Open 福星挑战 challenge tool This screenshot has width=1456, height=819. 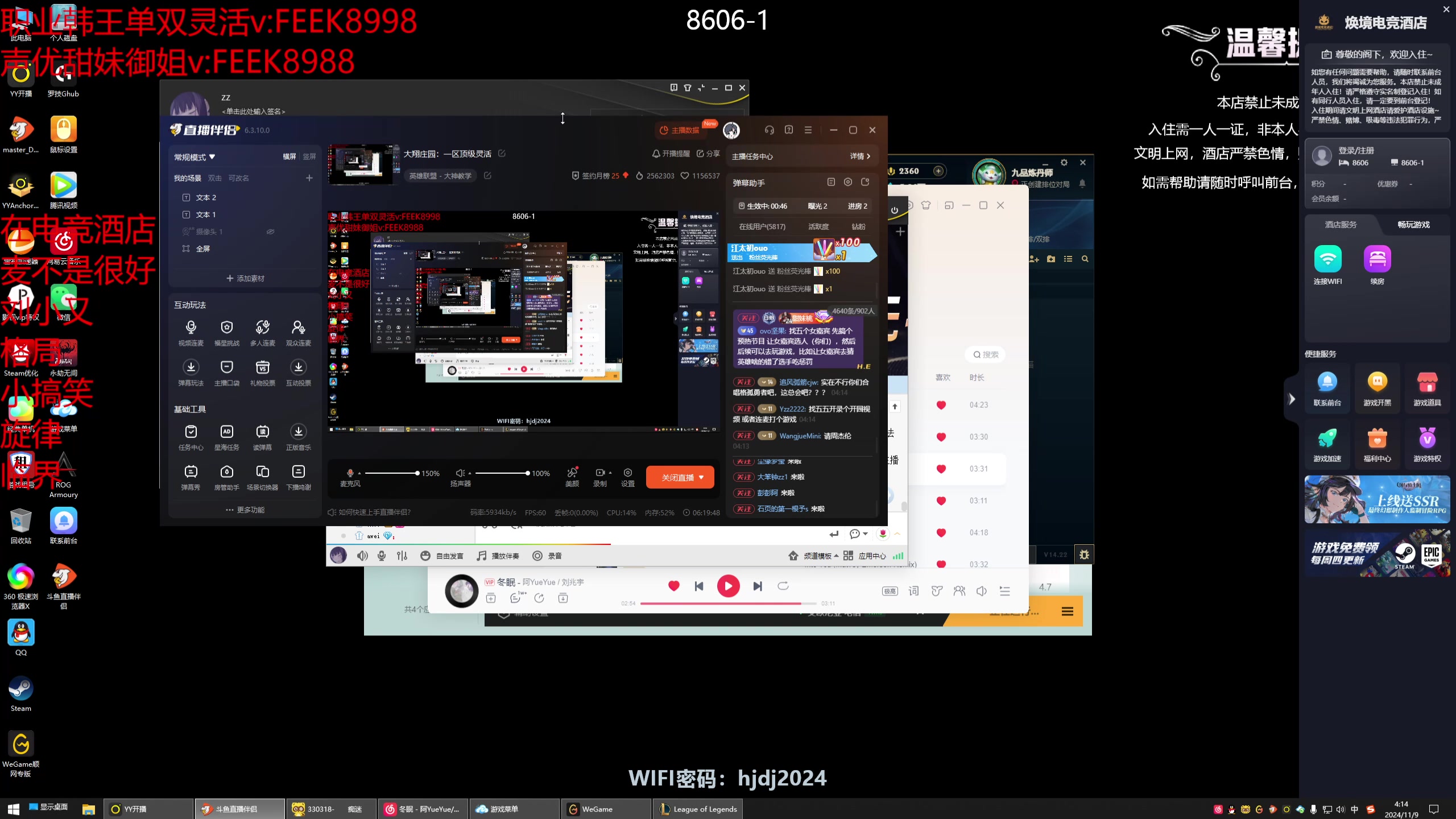(226, 333)
